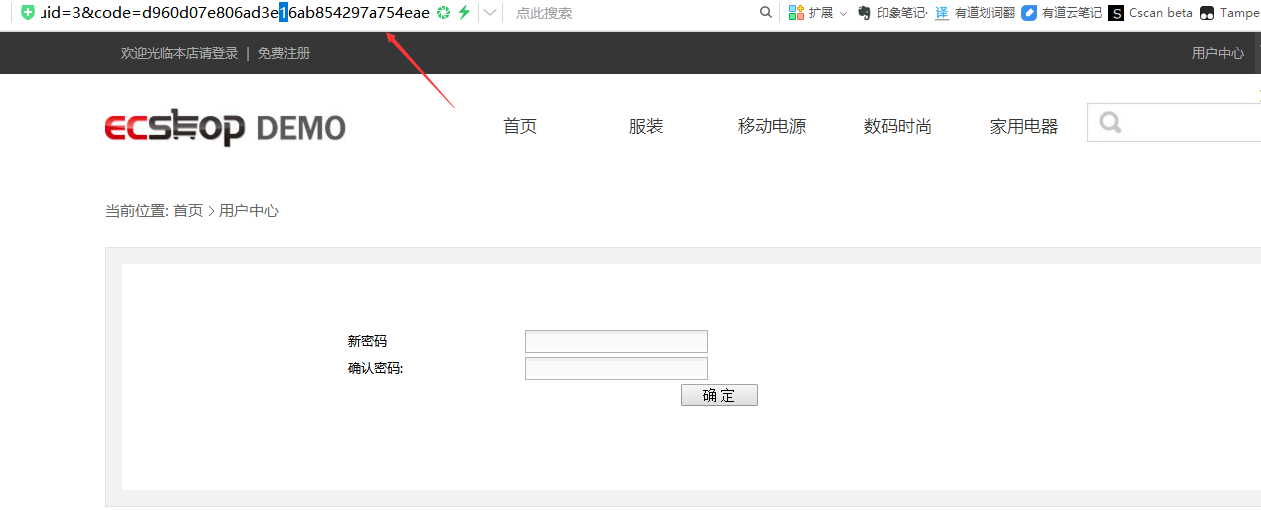Click the ECShop DEMO logo
Image resolution: width=1261 pixels, height=510 pixels.
(x=225, y=127)
